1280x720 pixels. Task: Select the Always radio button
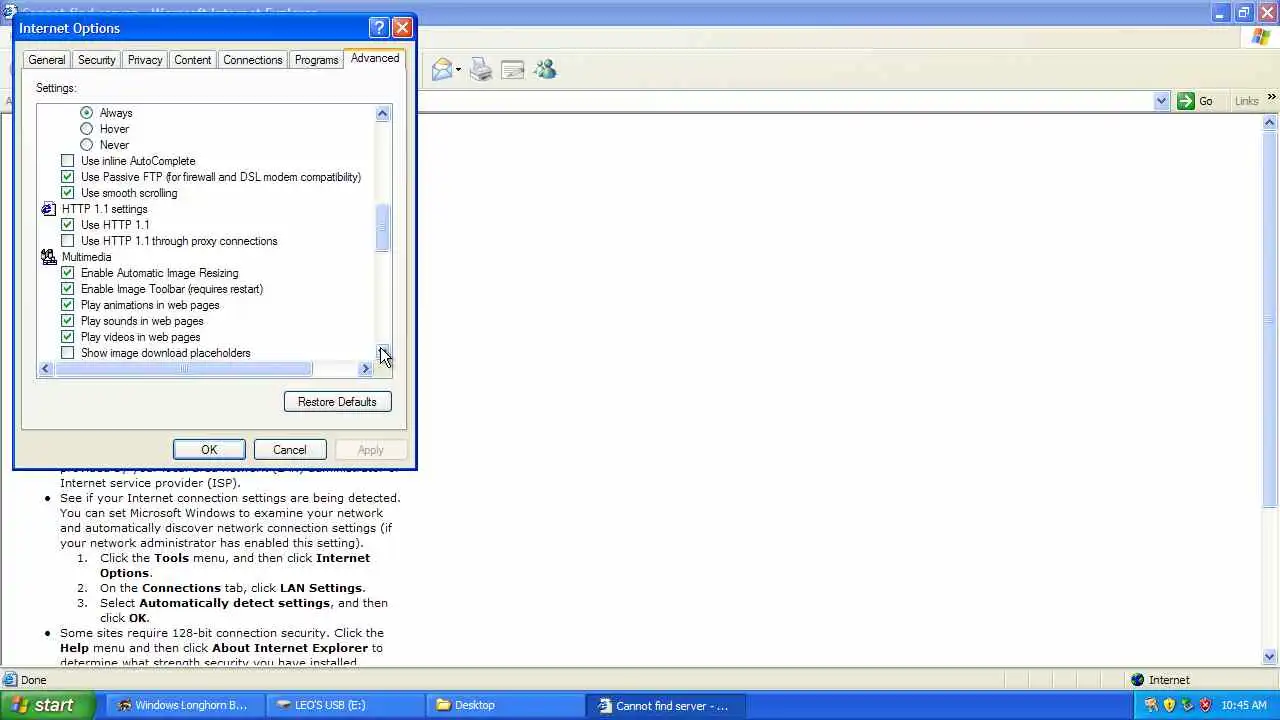(87, 113)
